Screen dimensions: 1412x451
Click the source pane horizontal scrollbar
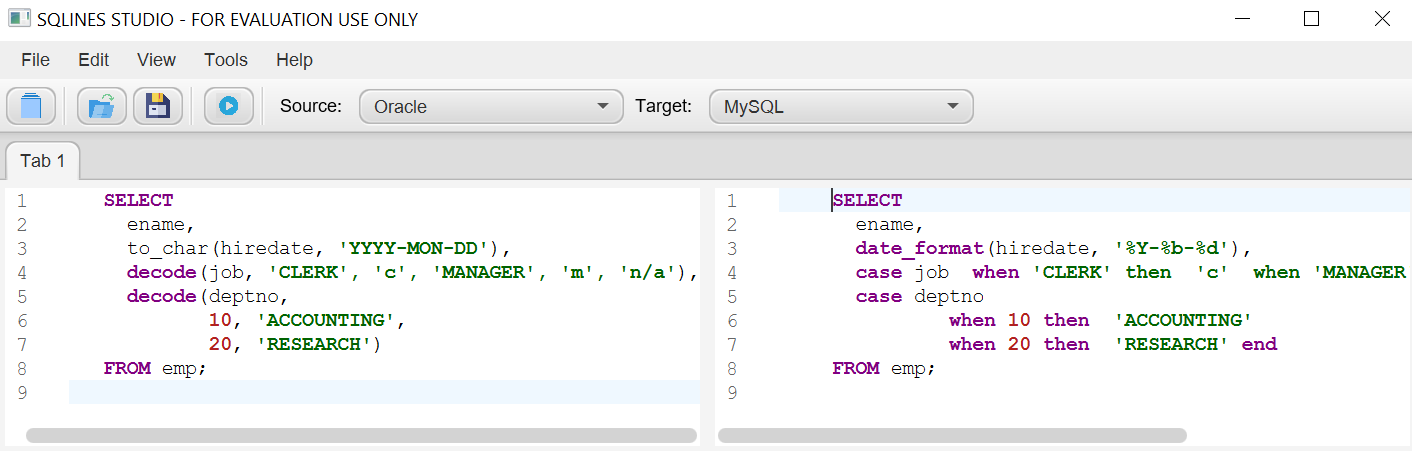361,435
